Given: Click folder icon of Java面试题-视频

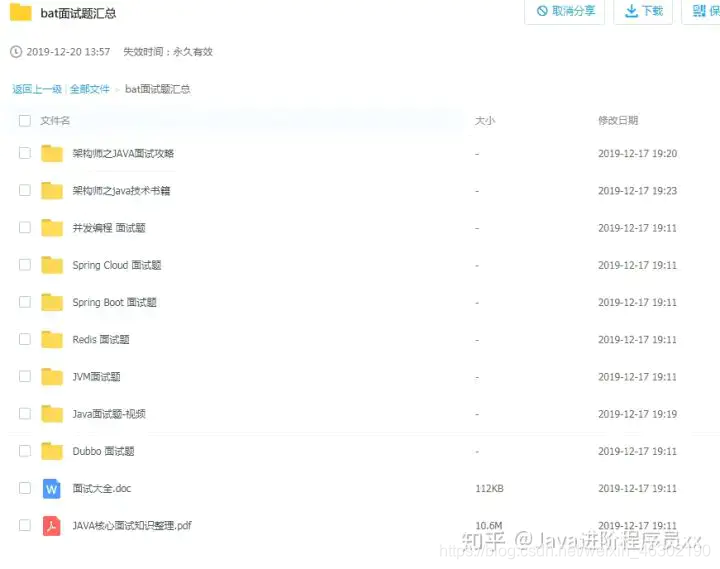Looking at the screenshot, I should click(x=52, y=414).
